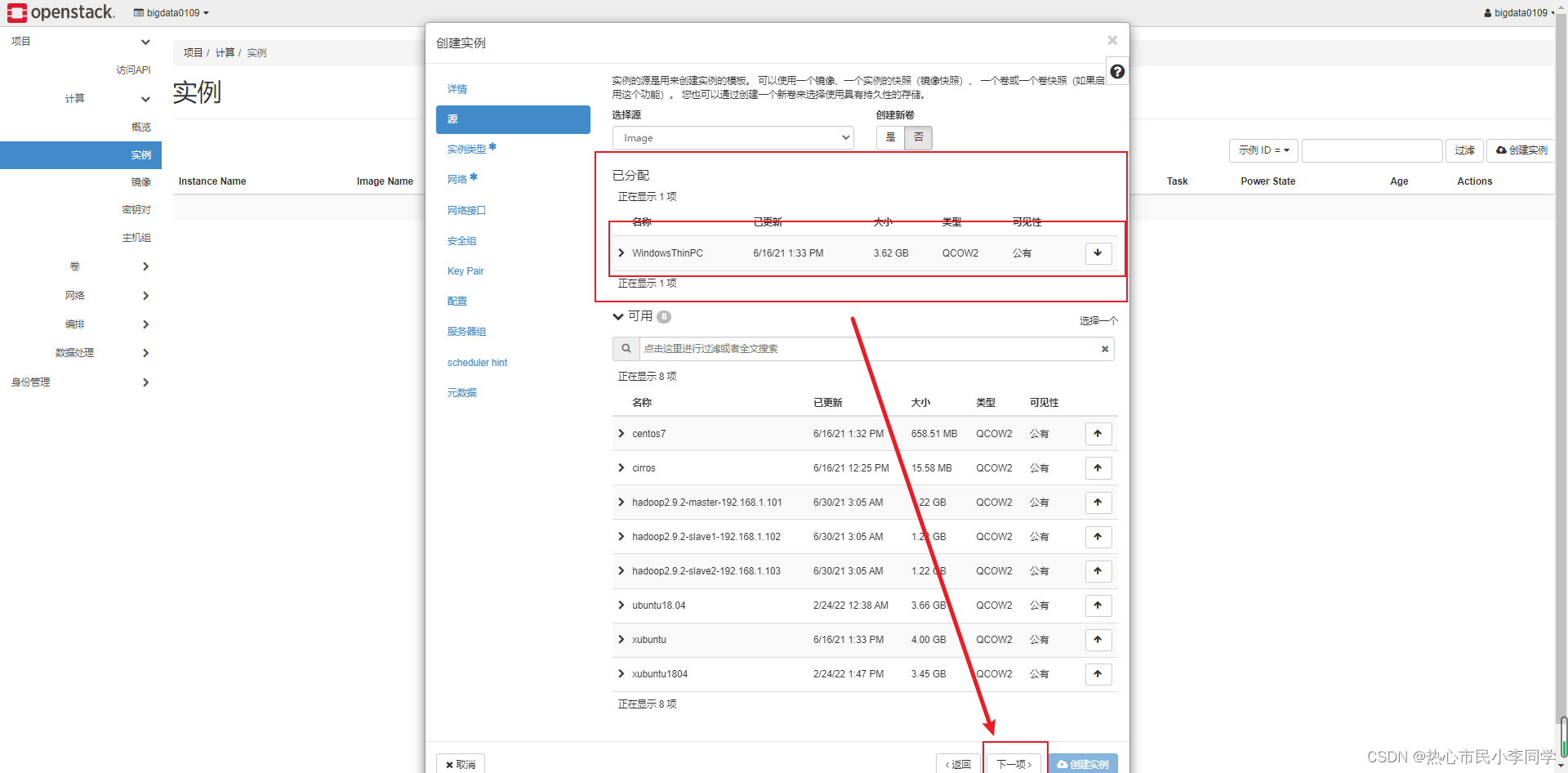The width and height of the screenshot is (1568, 773).
Task: Expand the 项目 sidebar section
Action: tap(81, 42)
